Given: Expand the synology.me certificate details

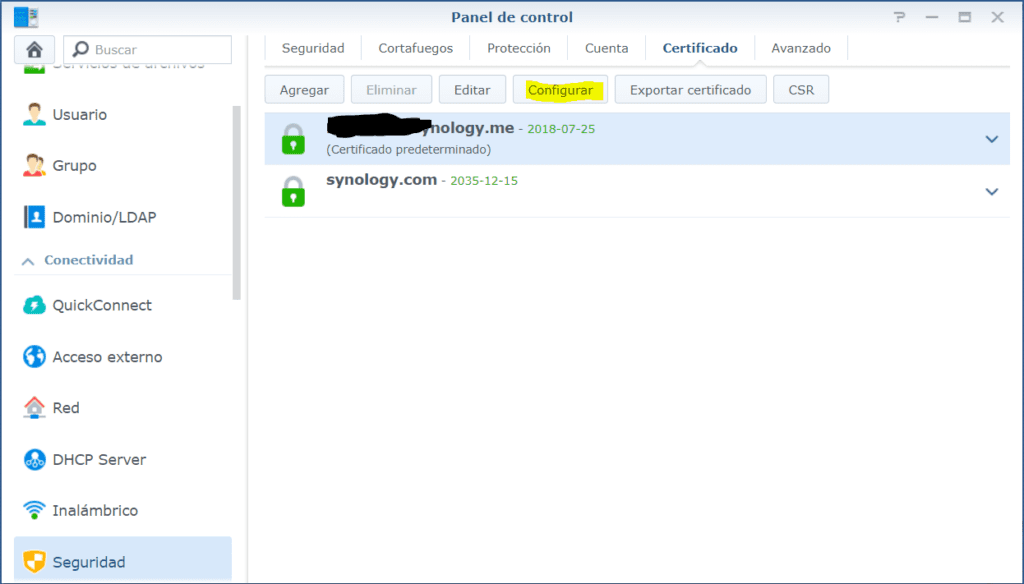Looking at the screenshot, I should pos(991,139).
